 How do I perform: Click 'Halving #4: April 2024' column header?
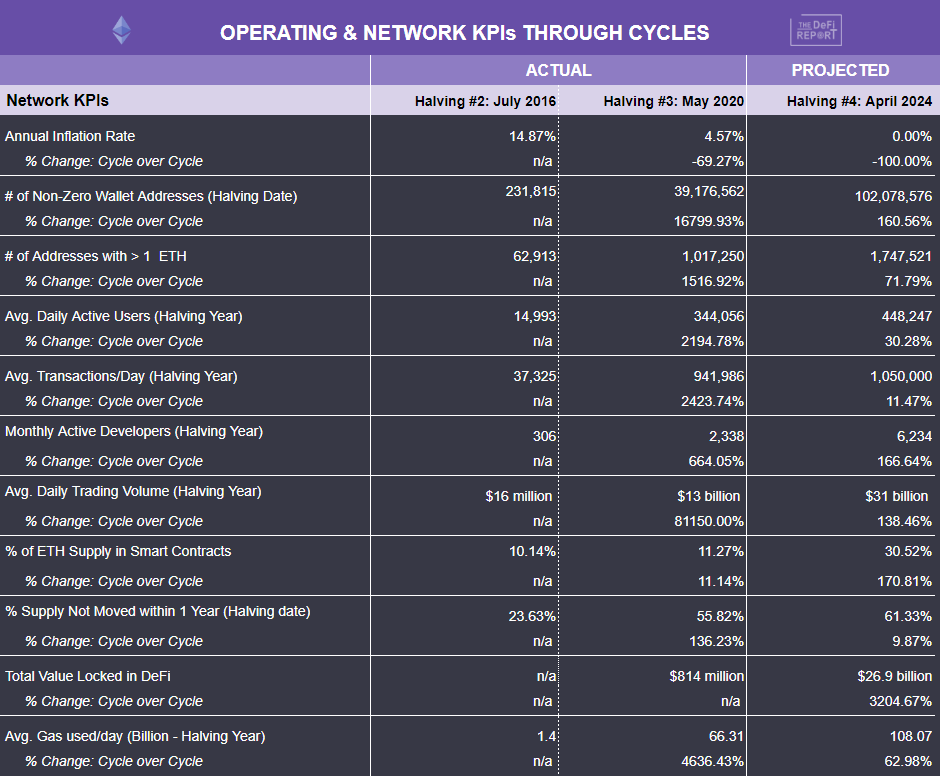[860, 101]
